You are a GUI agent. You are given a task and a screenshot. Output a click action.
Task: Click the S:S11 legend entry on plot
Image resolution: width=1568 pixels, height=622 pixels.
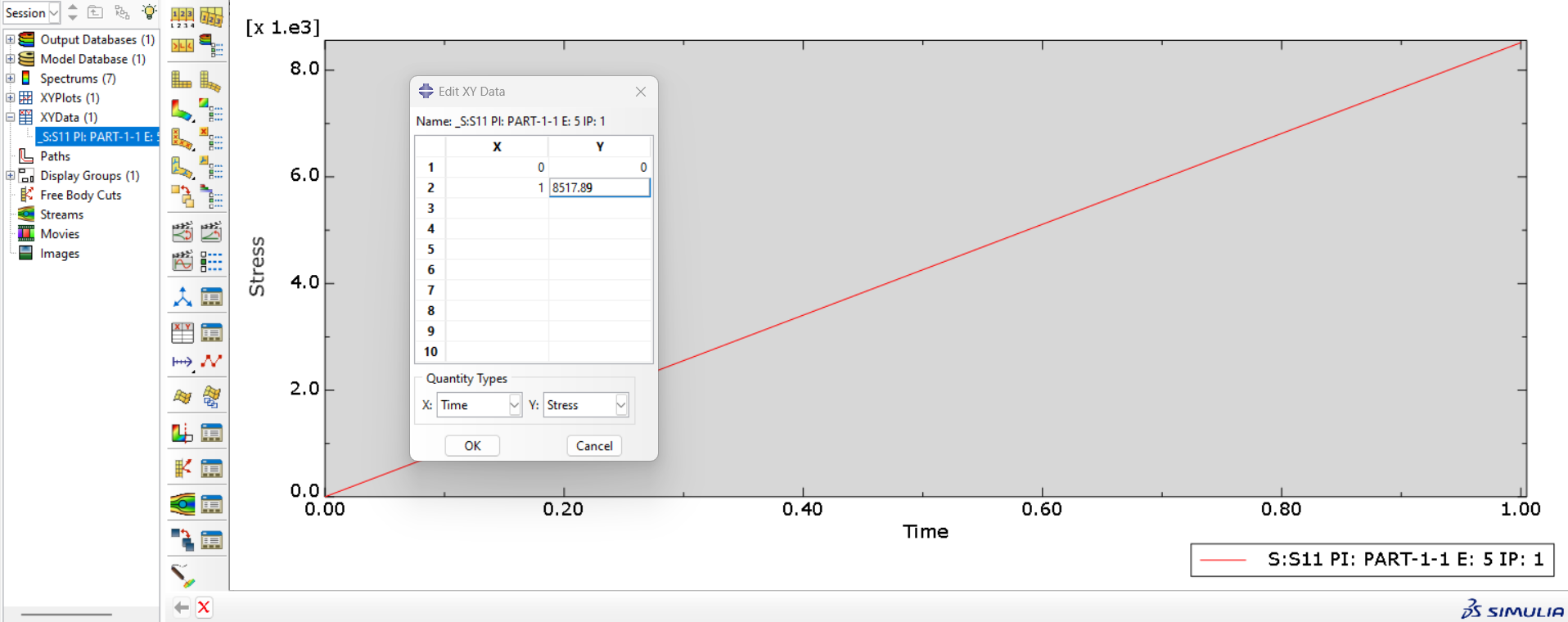1372,560
